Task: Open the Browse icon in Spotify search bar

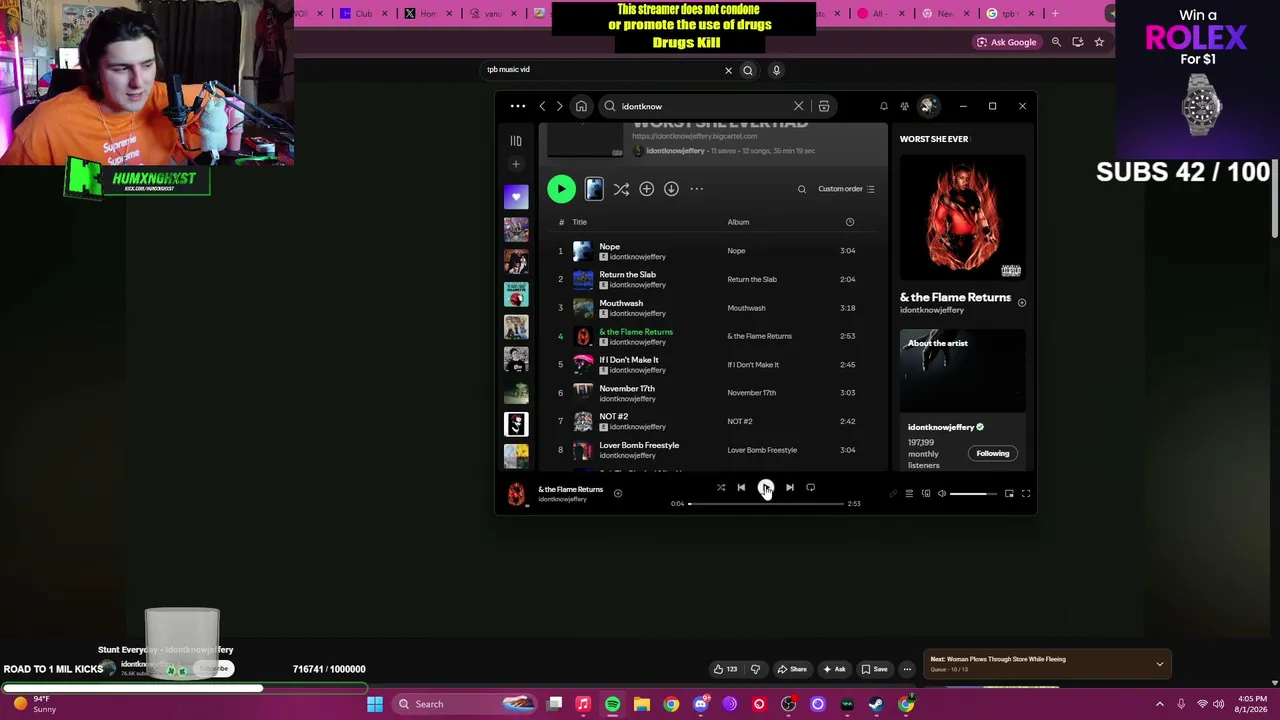Action: point(824,106)
